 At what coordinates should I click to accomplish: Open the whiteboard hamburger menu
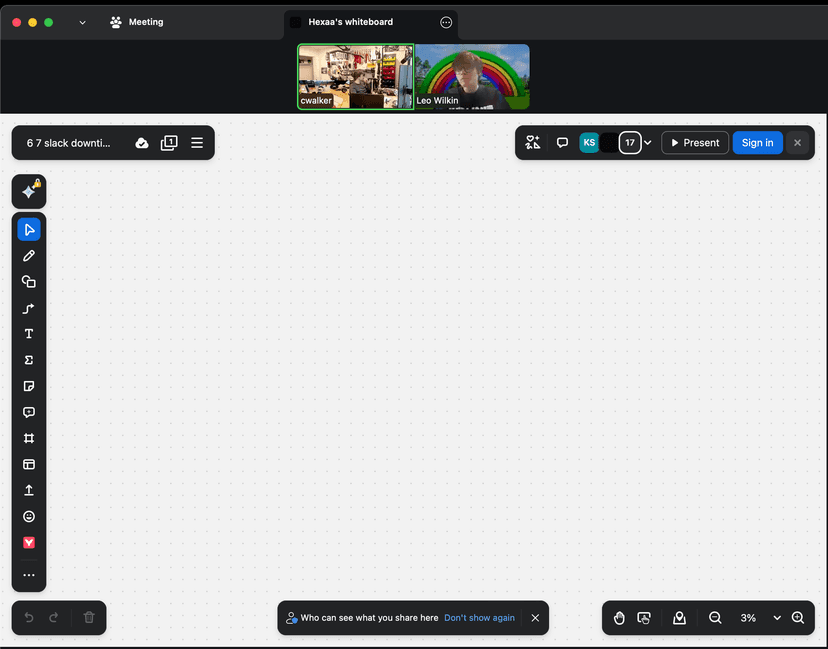pos(197,143)
